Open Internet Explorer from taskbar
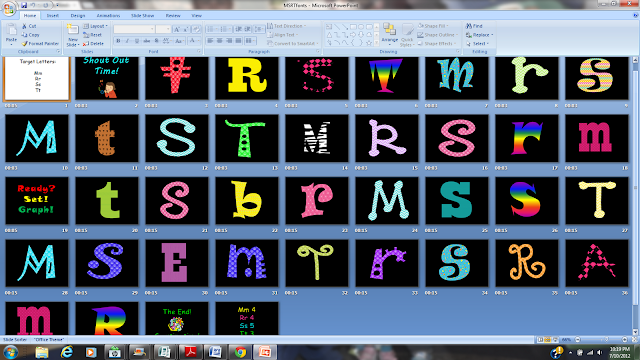This screenshot has width=640, height=360. pos(67,352)
